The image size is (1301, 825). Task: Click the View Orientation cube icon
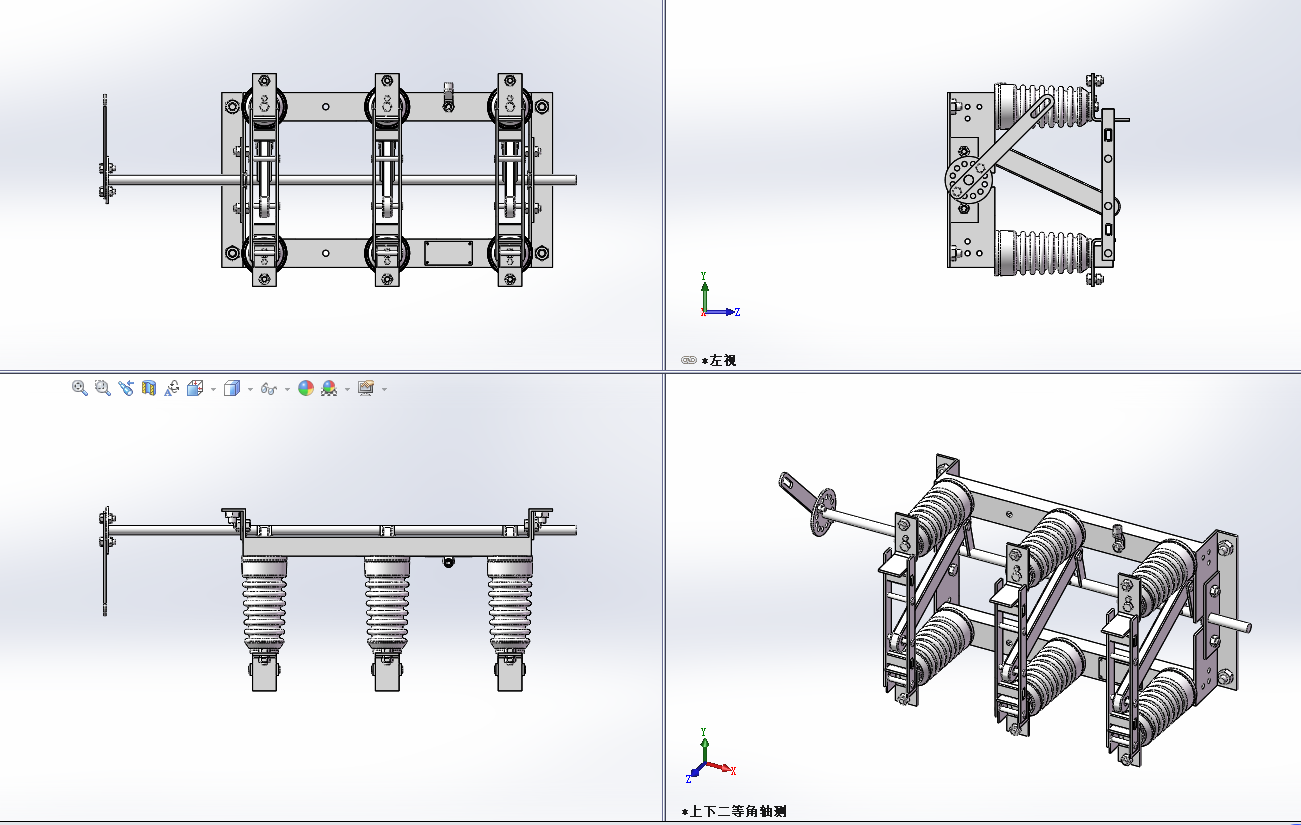coord(195,388)
